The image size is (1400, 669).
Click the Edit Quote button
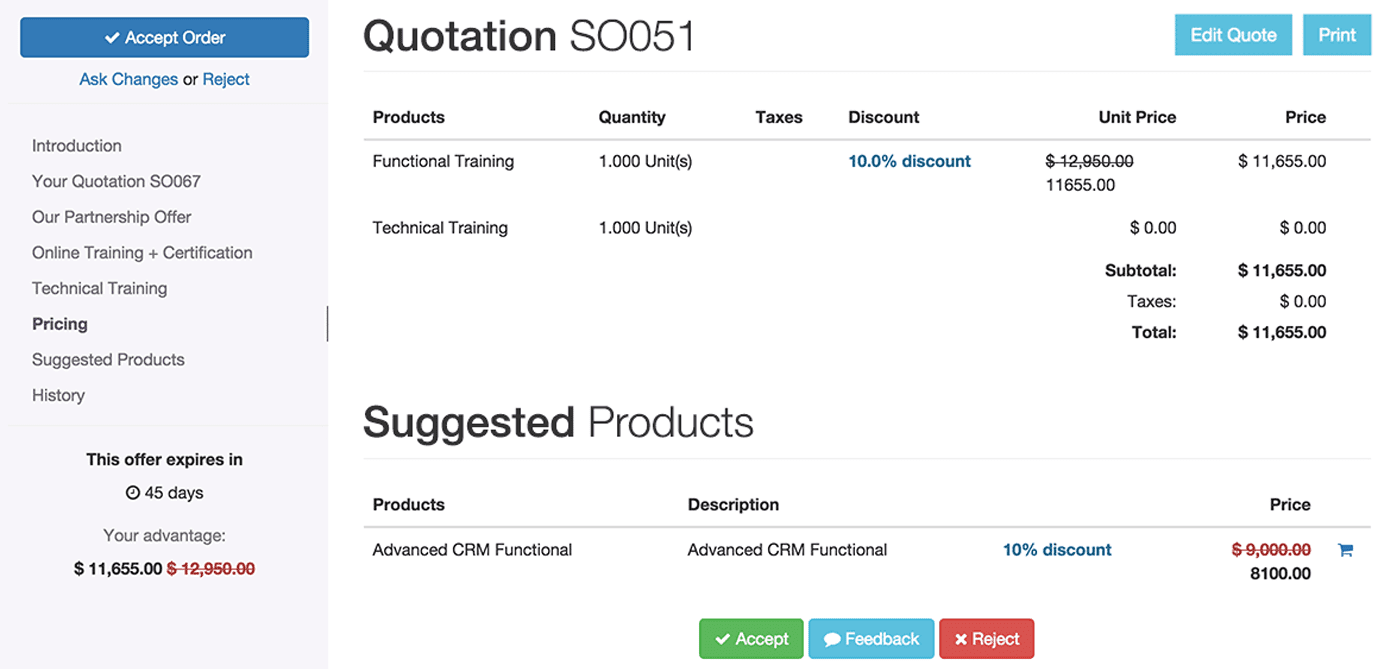point(1233,35)
